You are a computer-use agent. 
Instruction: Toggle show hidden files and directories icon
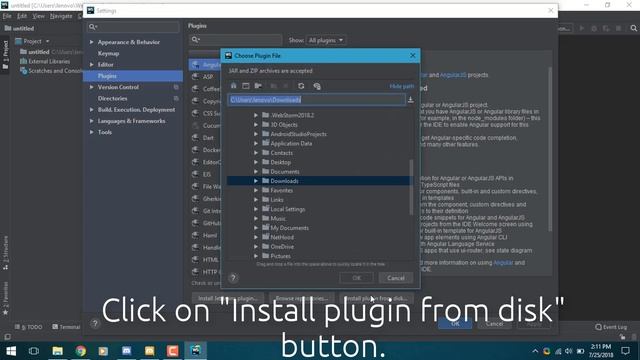[x=317, y=86]
